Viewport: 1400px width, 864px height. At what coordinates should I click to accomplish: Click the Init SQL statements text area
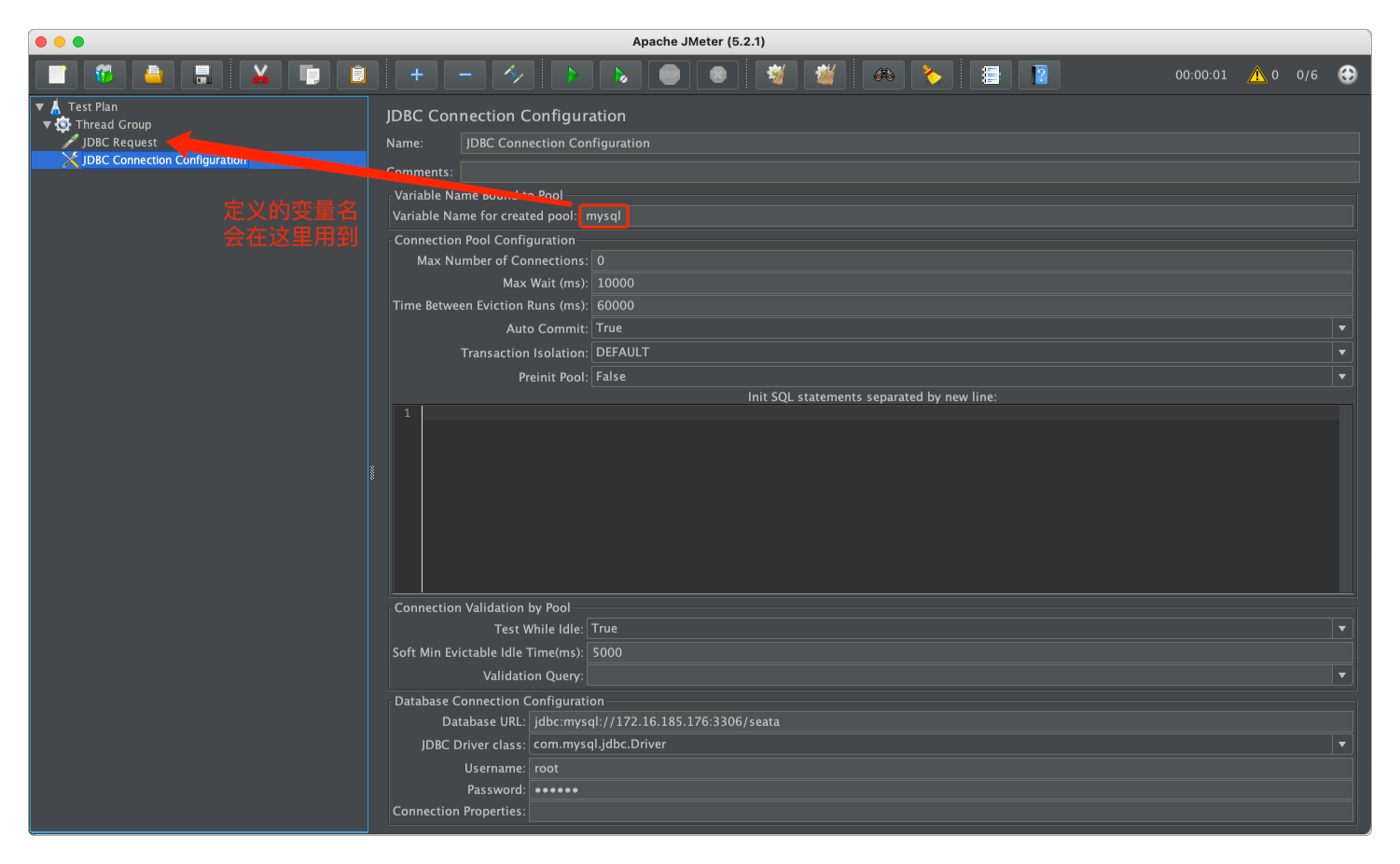[x=880, y=499]
